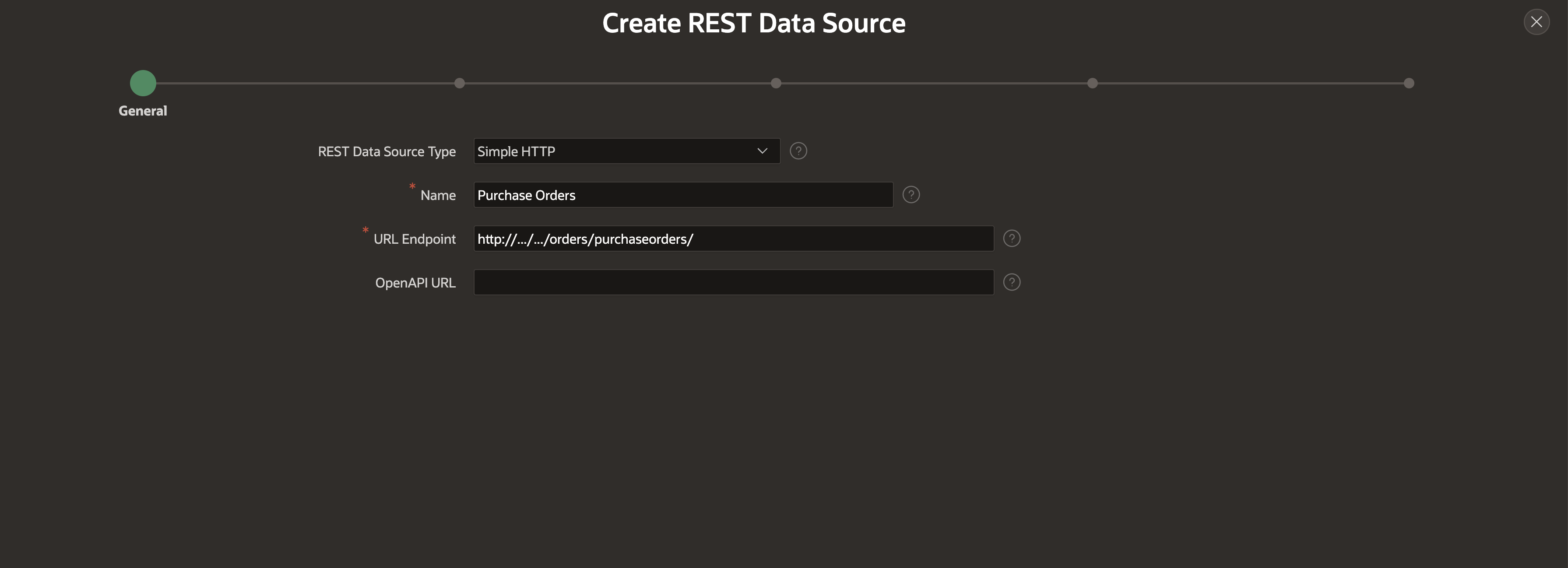1568x568 pixels.
Task: Click the REST Data Source Type label
Action: 387,151
